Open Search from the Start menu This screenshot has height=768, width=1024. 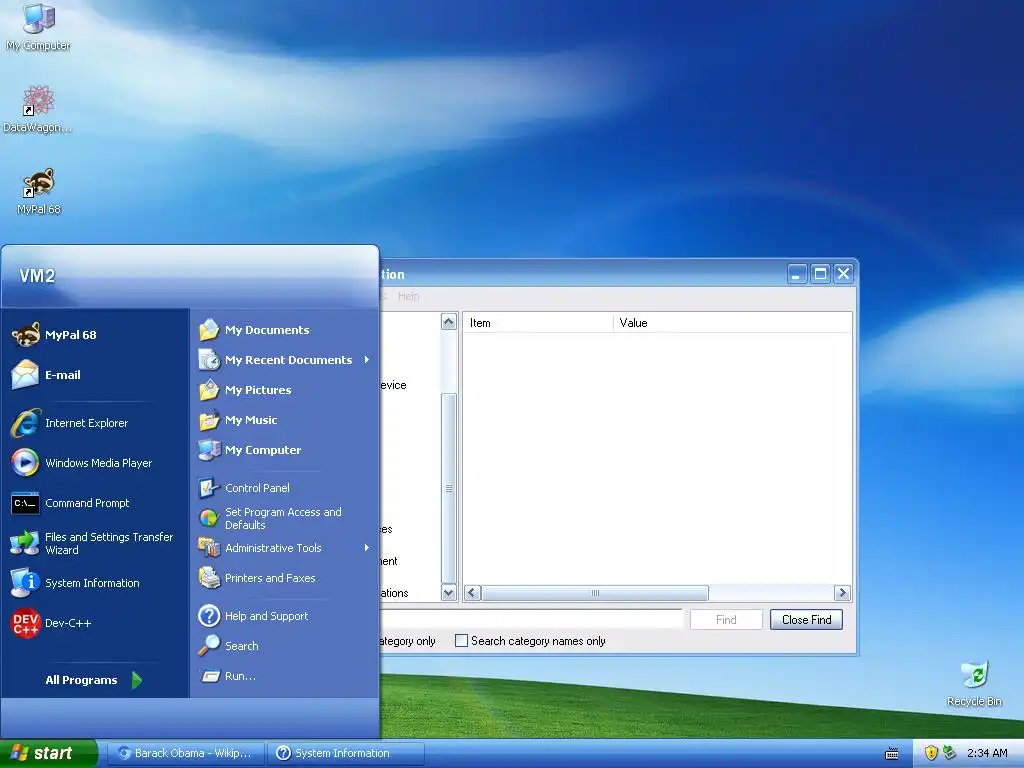(x=284, y=646)
